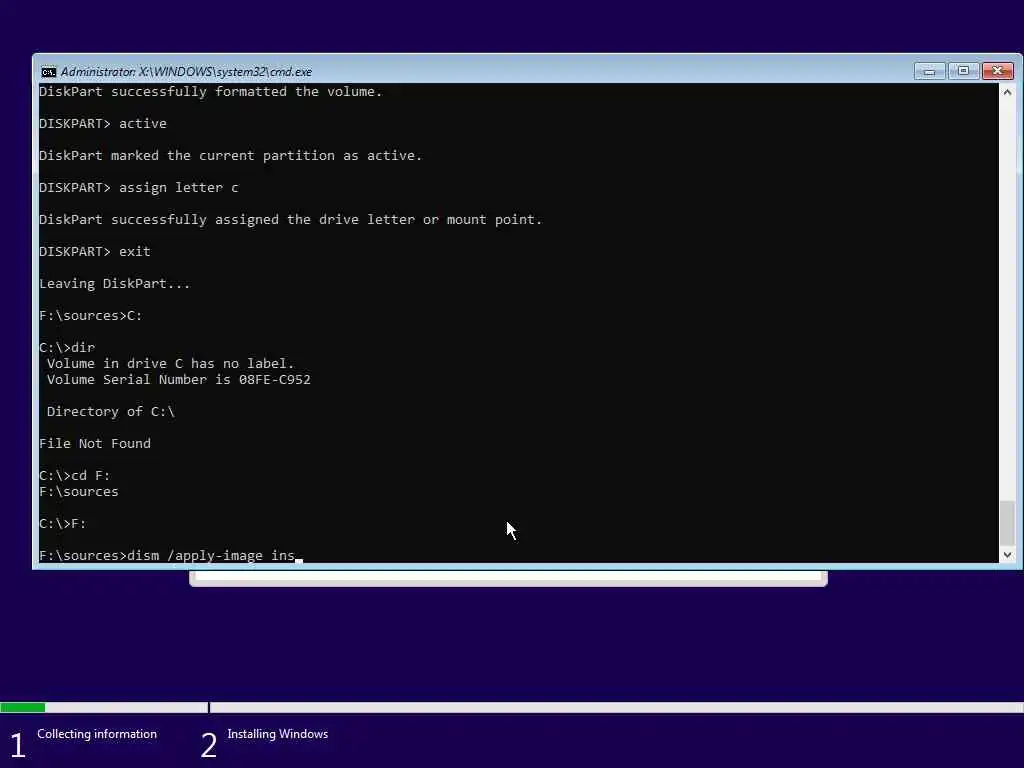Click the white setup dialog edge below console
Viewport: 1024px width, 768px height.
(508, 578)
